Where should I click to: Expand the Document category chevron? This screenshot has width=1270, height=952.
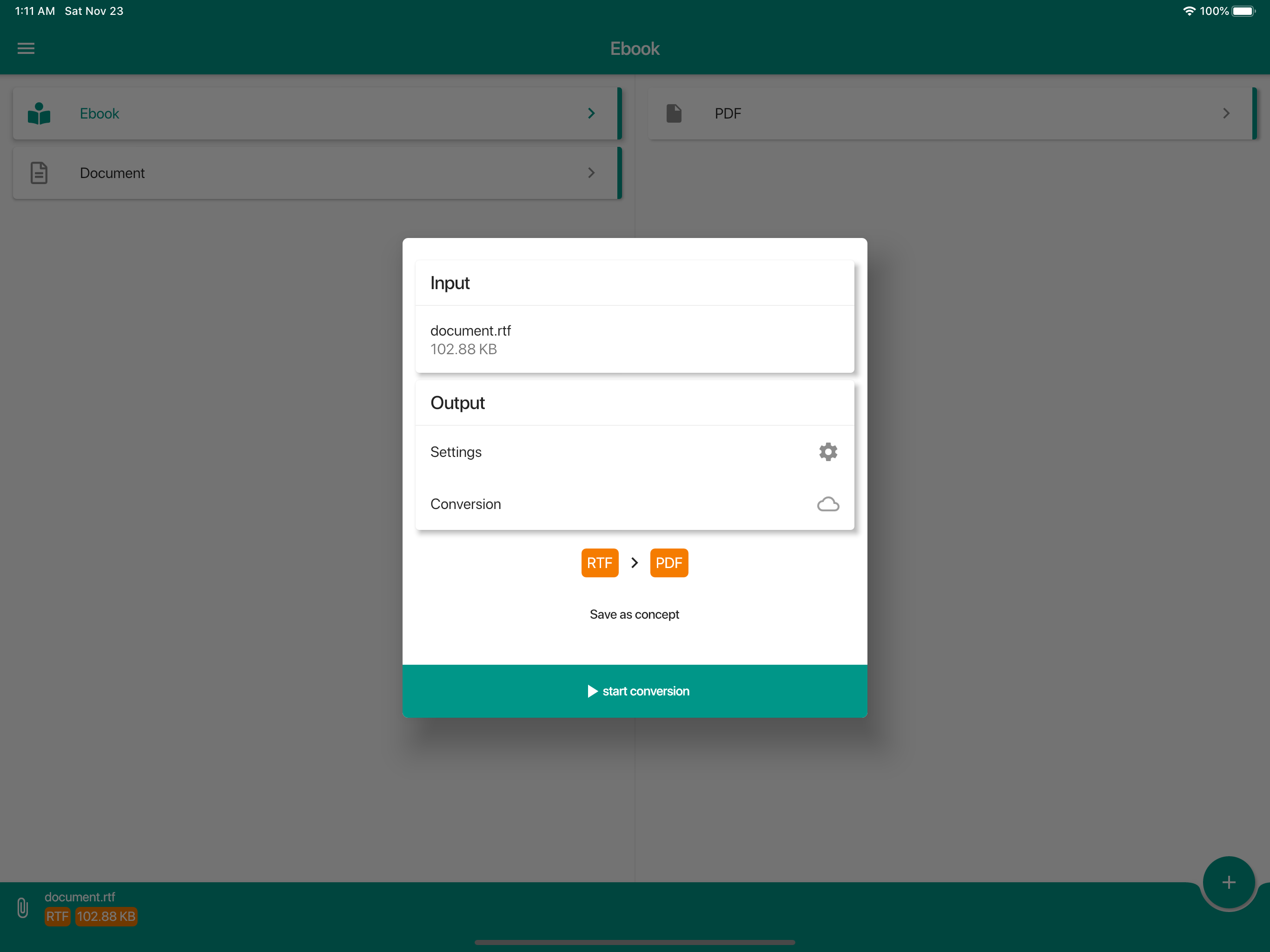click(591, 173)
